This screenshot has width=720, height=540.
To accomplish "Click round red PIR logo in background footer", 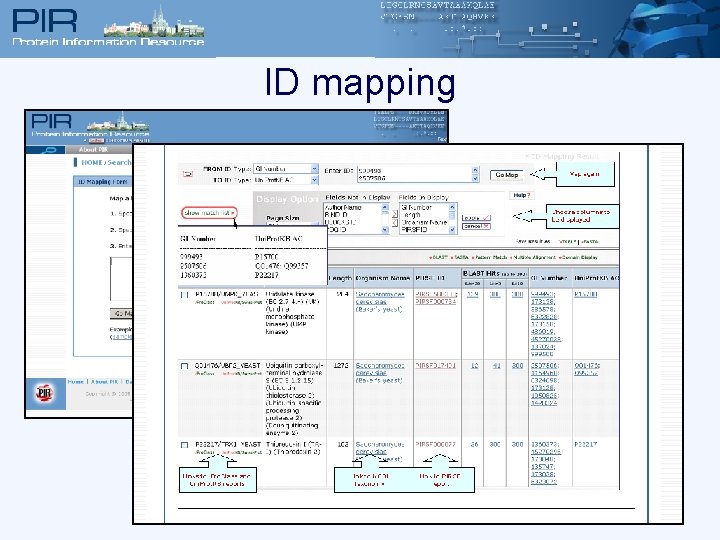I will click(x=45, y=394).
